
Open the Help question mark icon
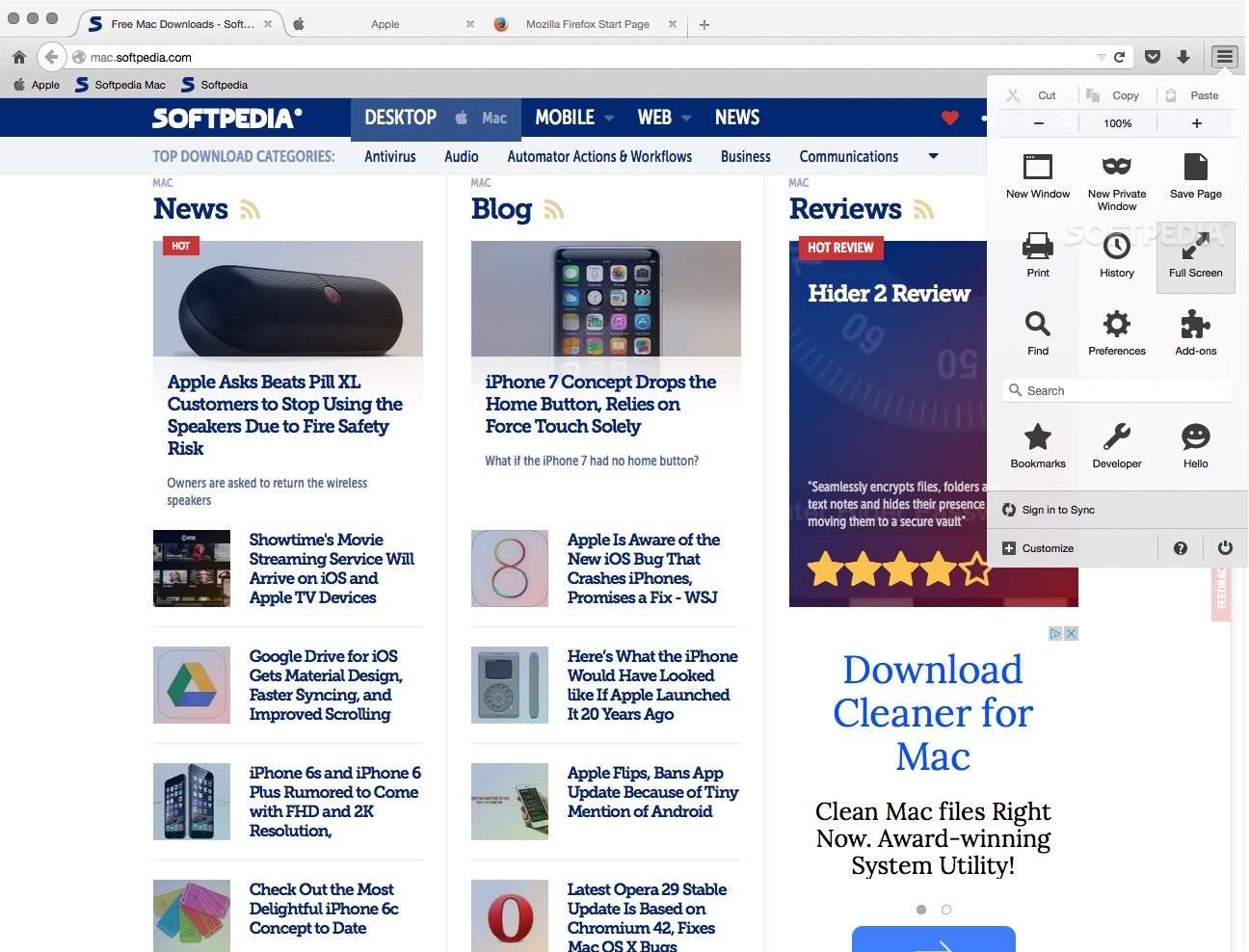pos(1181,548)
